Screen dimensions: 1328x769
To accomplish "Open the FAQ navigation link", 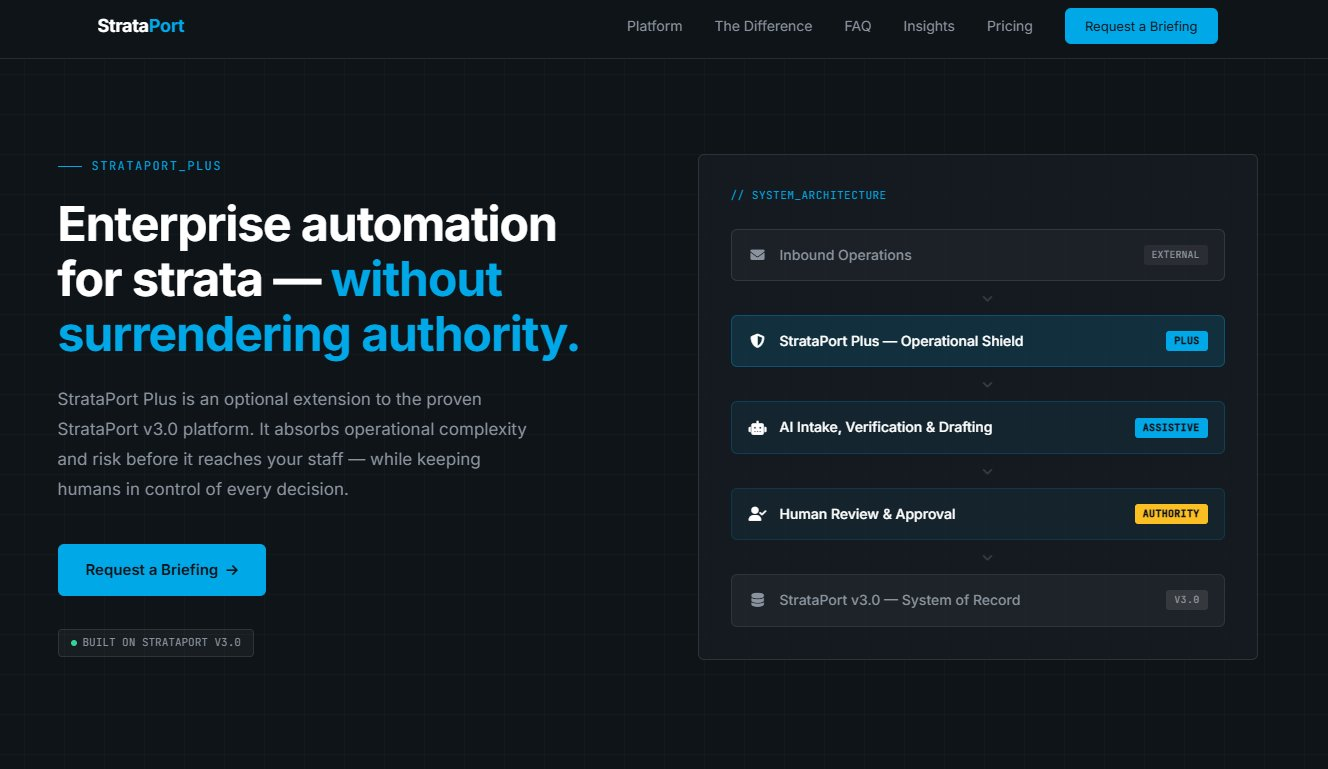I will [x=857, y=26].
